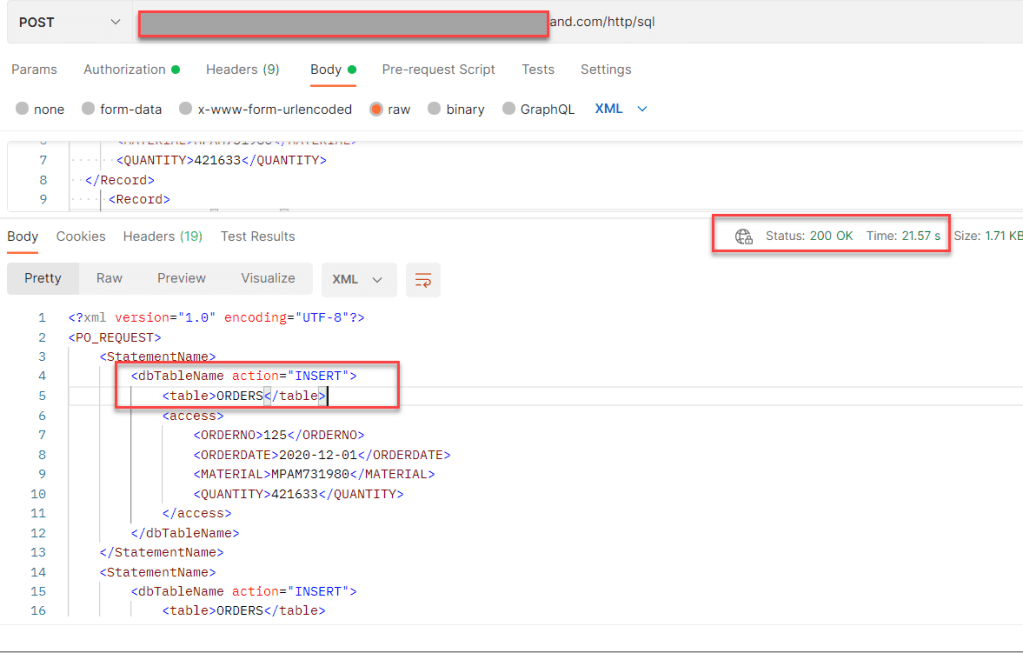Select the binary body radio button
The image size is (1023, 653).
435,109
